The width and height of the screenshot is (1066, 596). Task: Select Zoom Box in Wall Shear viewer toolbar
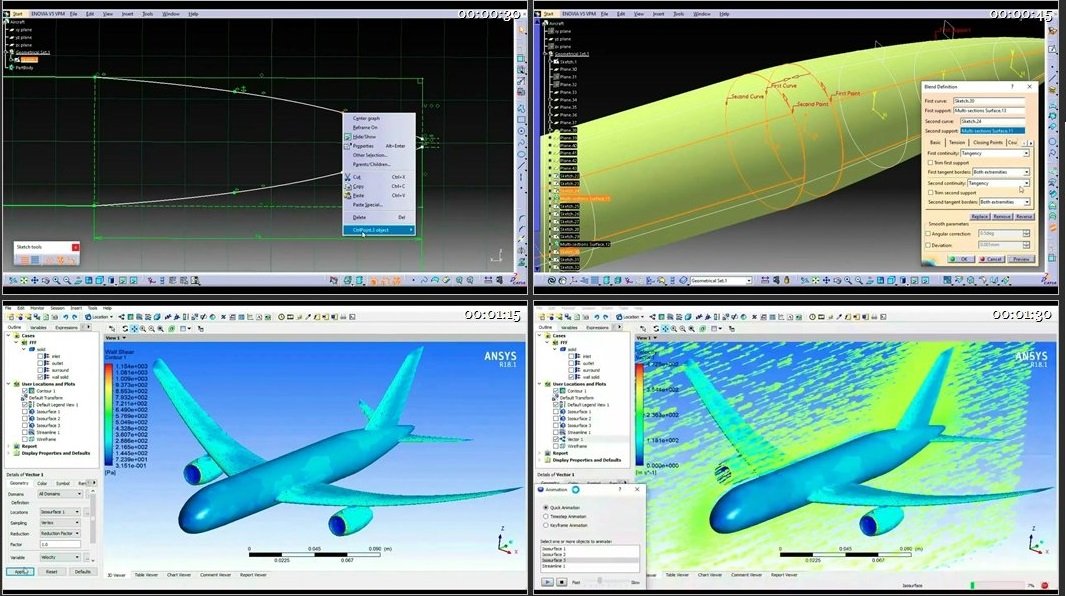tap(152, 329)
